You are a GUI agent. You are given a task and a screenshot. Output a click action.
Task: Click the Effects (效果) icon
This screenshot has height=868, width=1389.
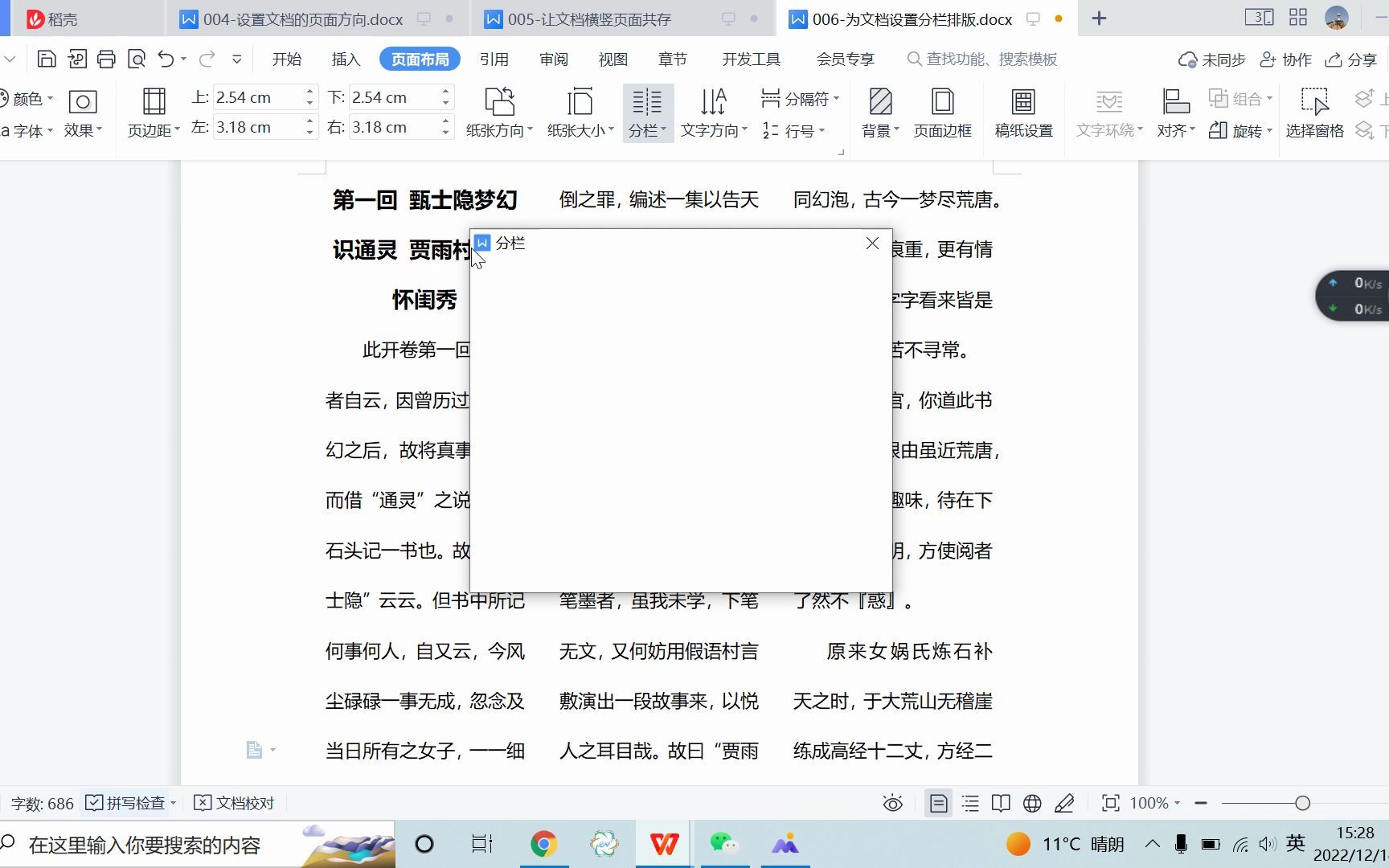click(x=83, y=113)
